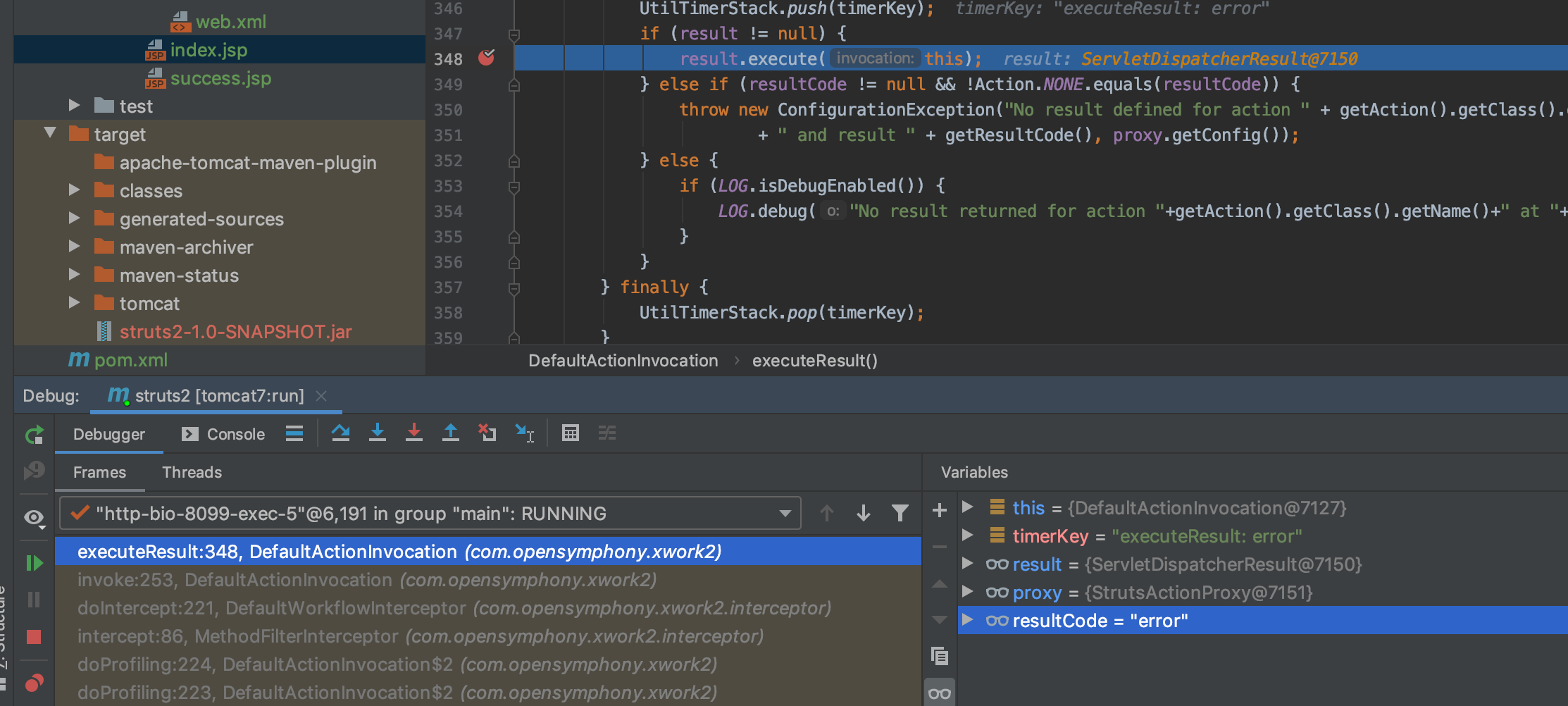Click the Drop Frame icon
The width and height of the screenshot is (1568, 706).
point(487,433)
